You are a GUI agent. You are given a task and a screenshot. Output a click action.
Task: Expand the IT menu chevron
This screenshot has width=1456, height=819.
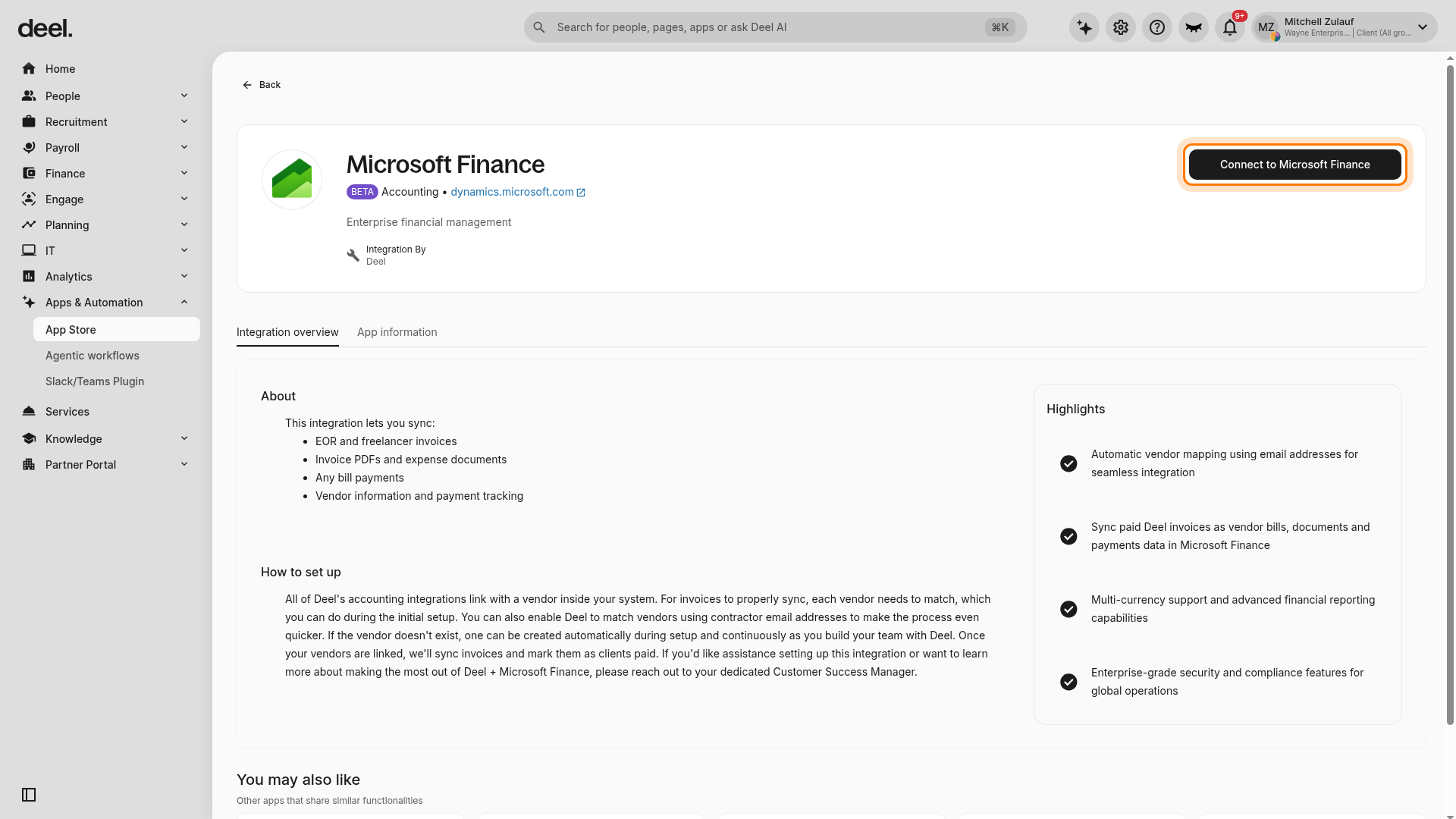(x=184, y=250)
